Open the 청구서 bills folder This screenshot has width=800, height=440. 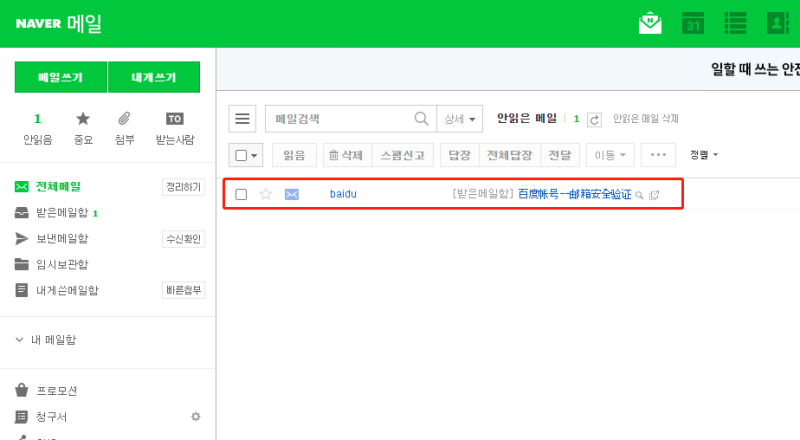point(51,417)
